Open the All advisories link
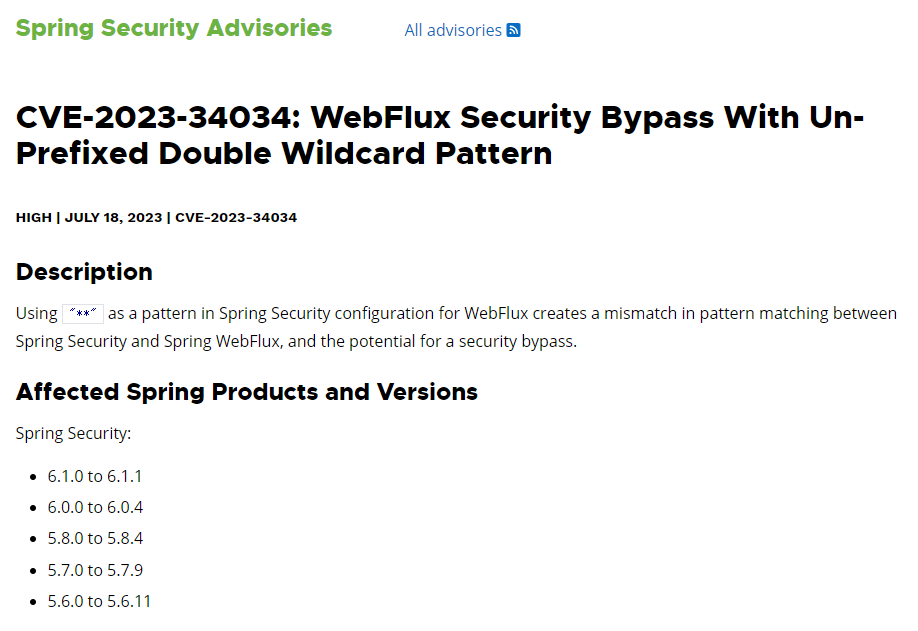This screenshot has width=918, height=631. coord(453,30)
